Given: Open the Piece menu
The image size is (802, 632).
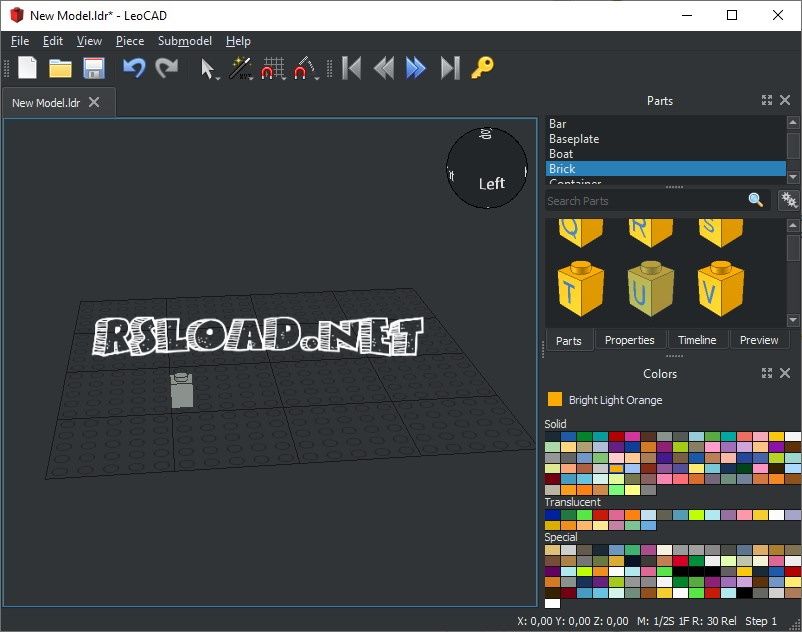Looking at the screenshot, I should pyautogui.click(x=130, y=41).
